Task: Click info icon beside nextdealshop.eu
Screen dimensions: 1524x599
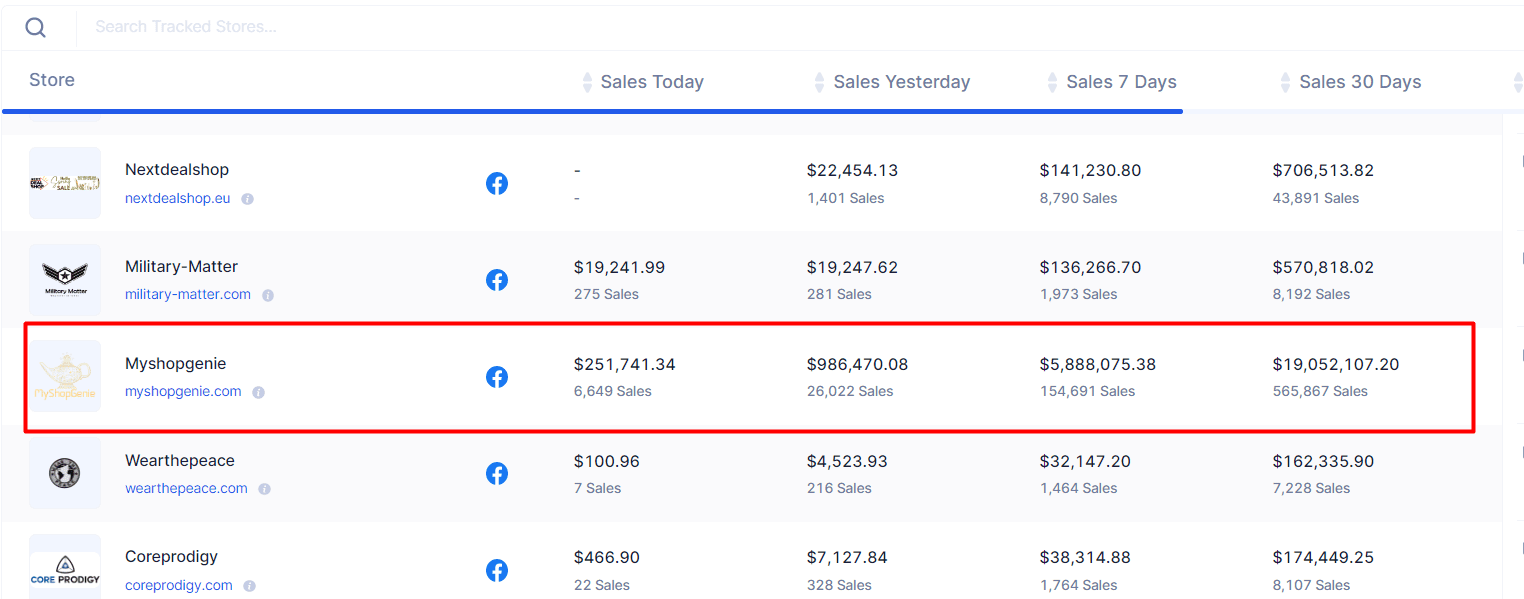Action: (248, 199)
